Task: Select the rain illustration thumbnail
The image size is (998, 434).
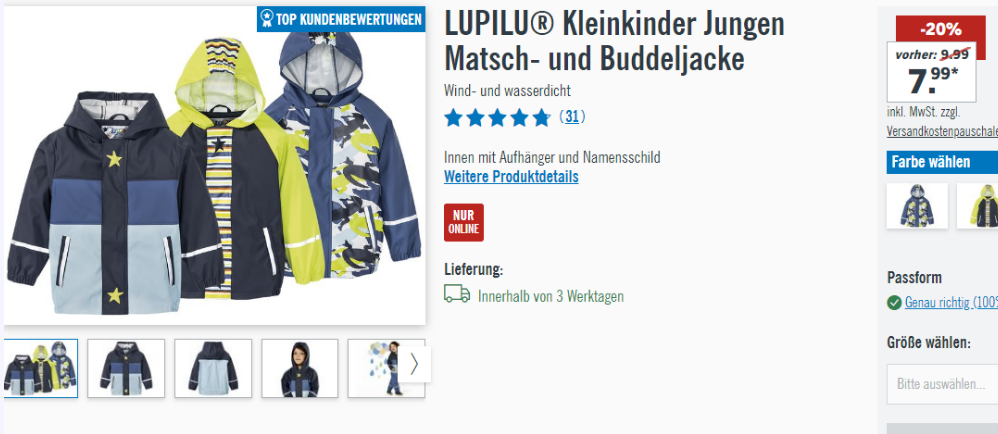Action: (x=374, y=368)
